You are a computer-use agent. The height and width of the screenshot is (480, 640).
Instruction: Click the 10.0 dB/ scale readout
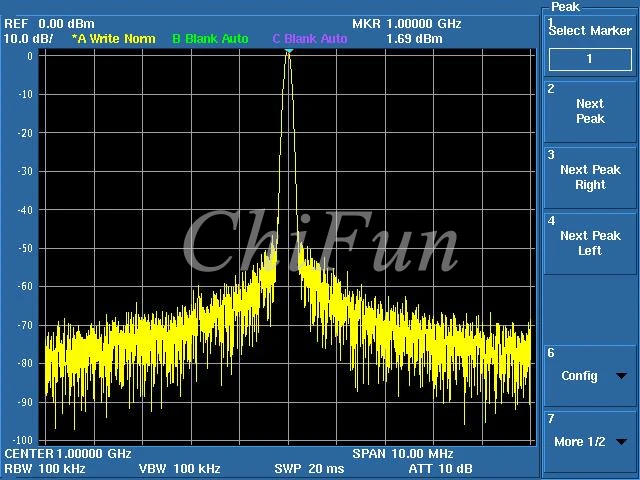click(29, 39)
